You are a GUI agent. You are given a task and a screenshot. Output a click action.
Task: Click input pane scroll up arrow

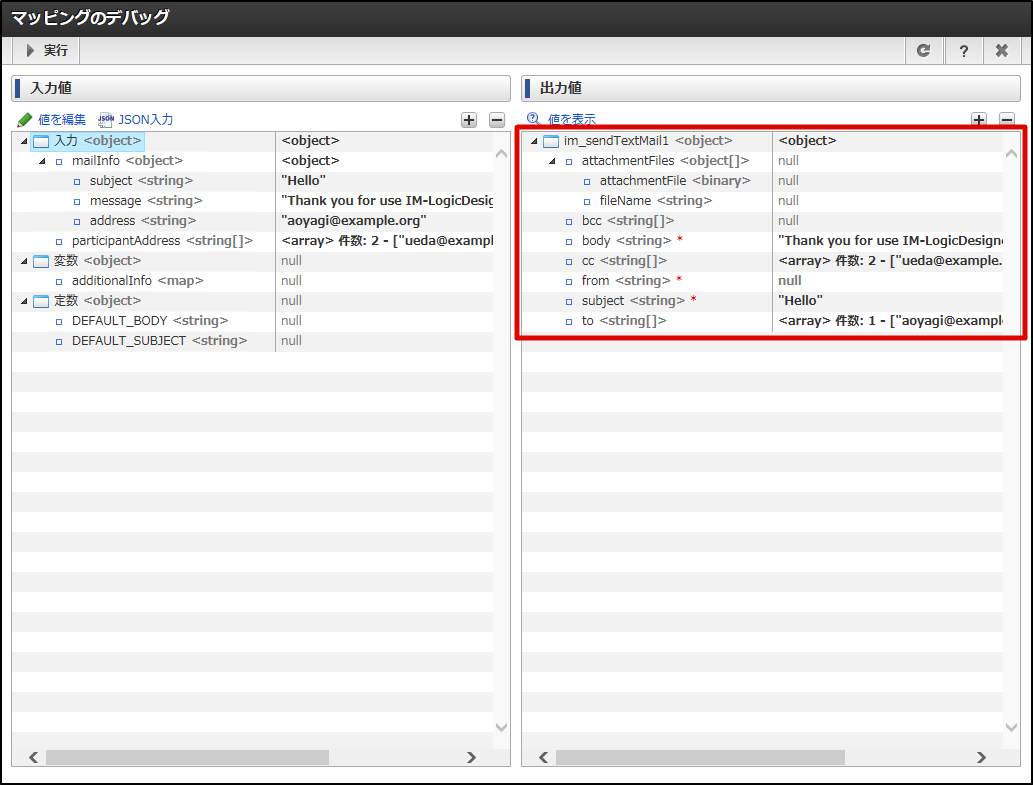(501, 153)
